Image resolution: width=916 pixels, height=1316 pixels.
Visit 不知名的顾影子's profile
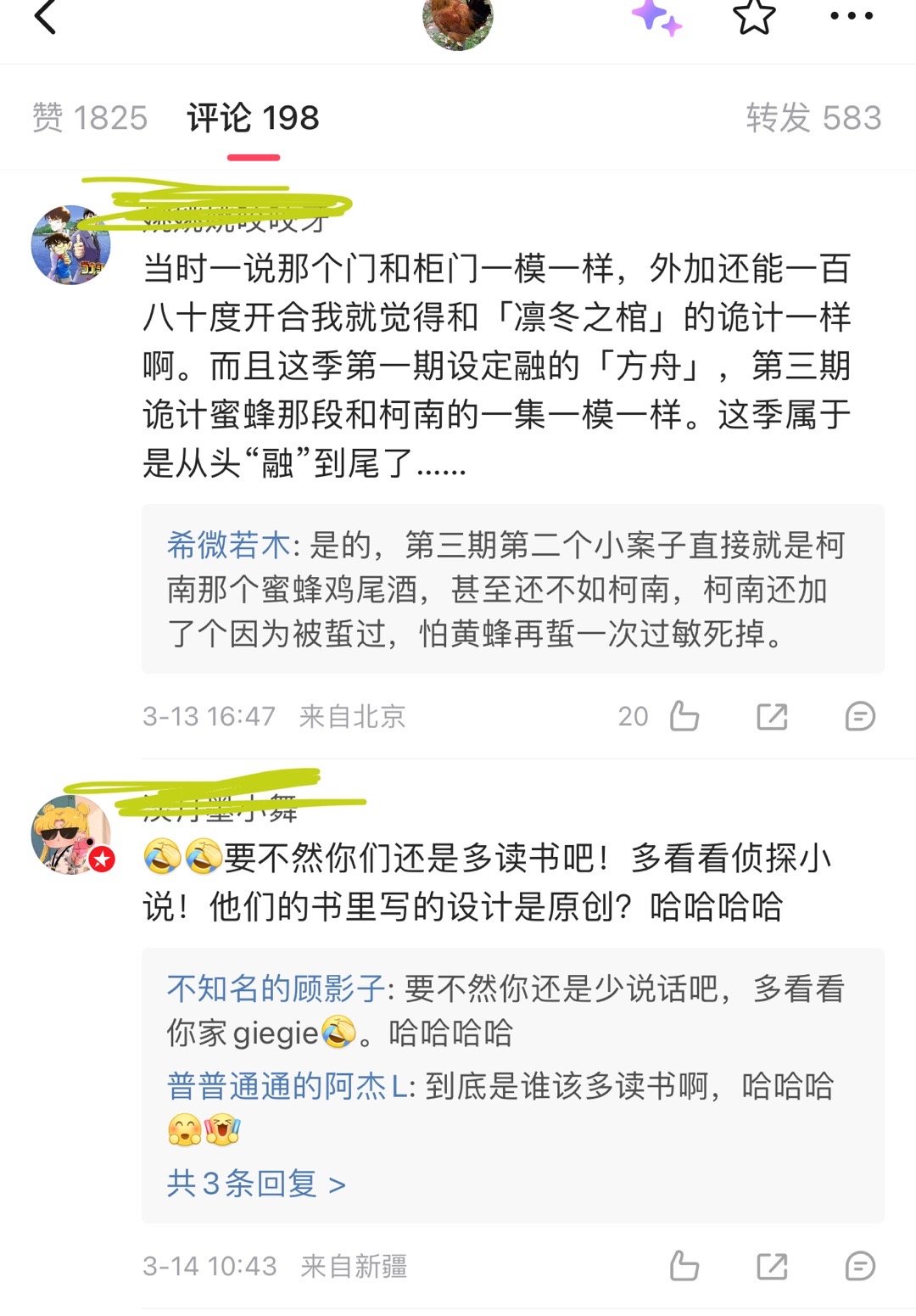(x=276, y=988)
